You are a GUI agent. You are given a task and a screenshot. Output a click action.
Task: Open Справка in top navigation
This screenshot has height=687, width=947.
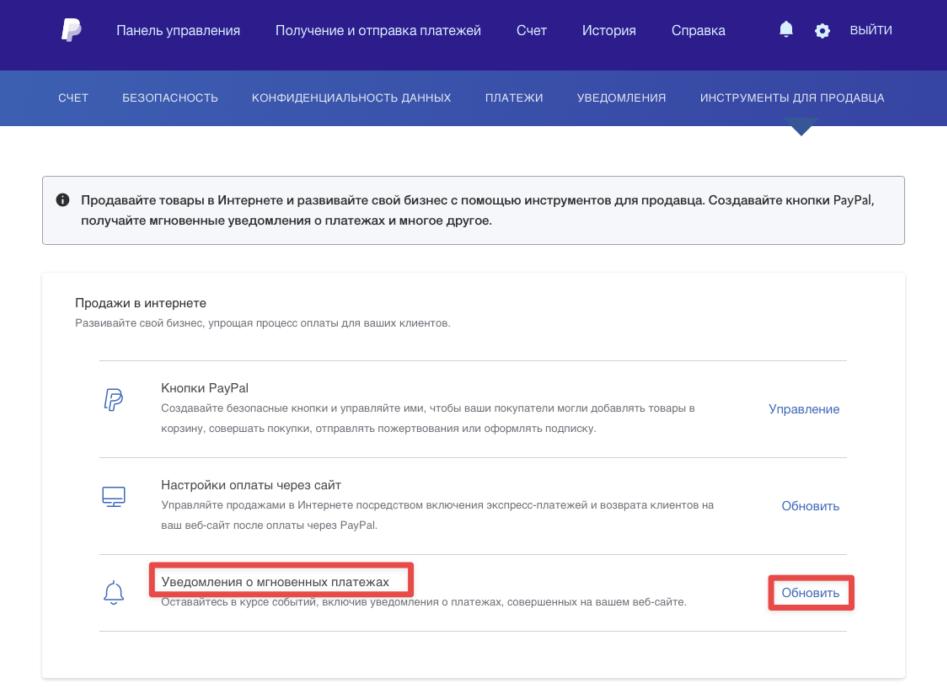(698, 30)
